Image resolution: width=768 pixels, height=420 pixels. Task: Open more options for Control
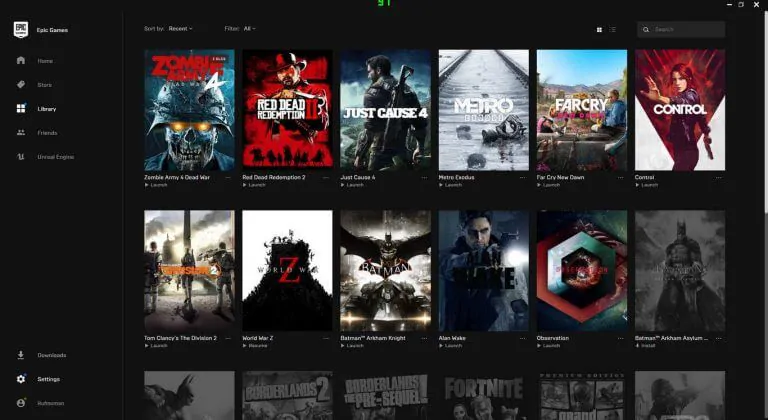[x=719, y=177]
